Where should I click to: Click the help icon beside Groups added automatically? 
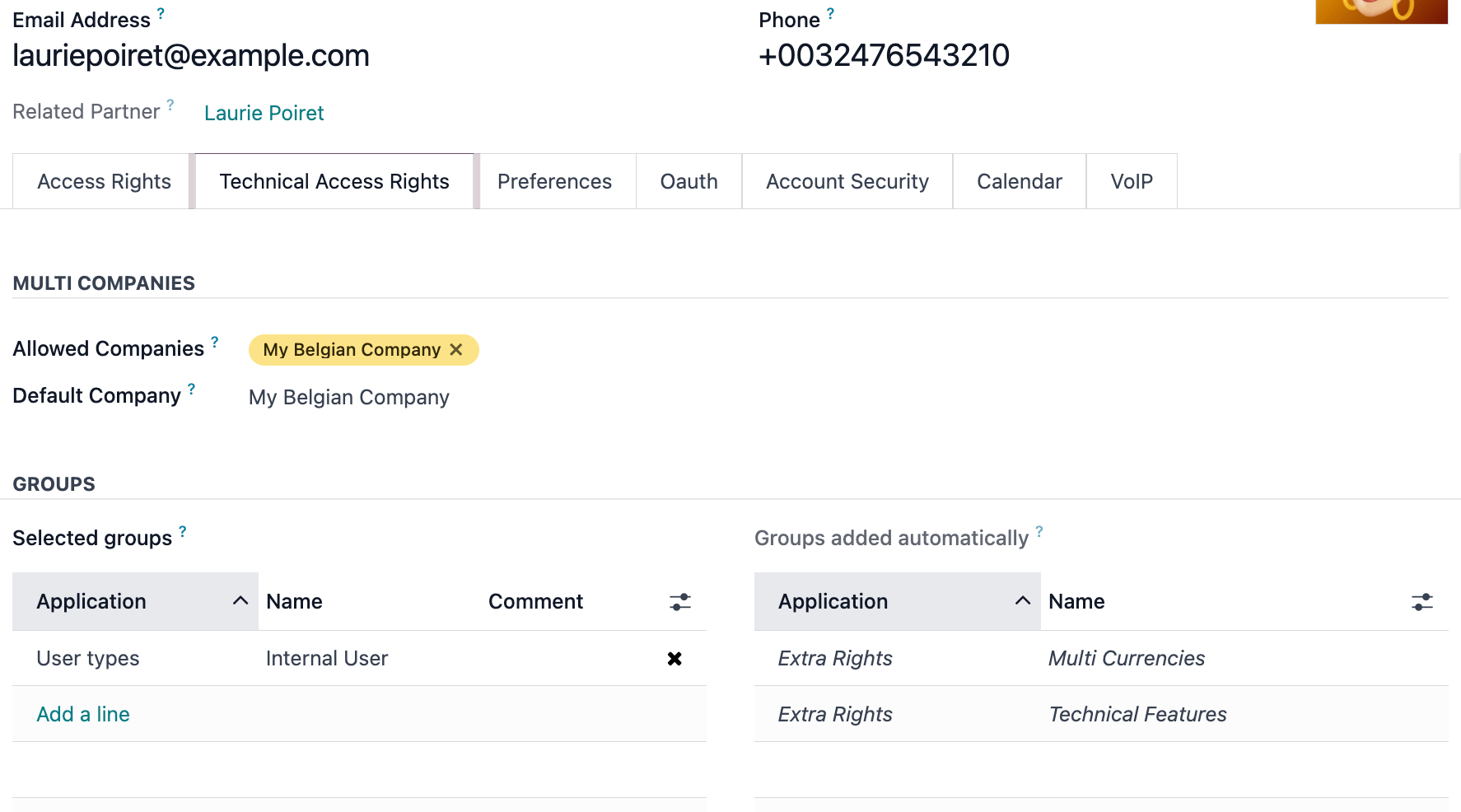(x=1039, y=530)
